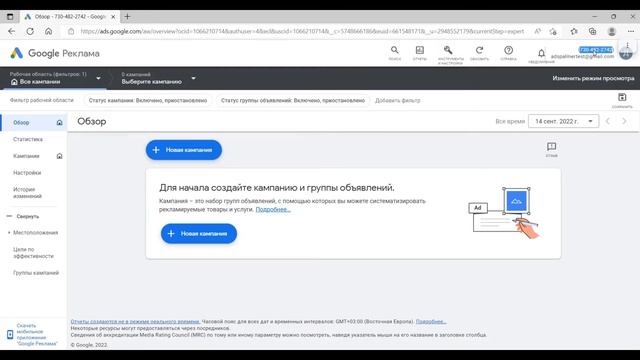
Task: Open Подробнее link in footer time zone line
Action: 431,322
